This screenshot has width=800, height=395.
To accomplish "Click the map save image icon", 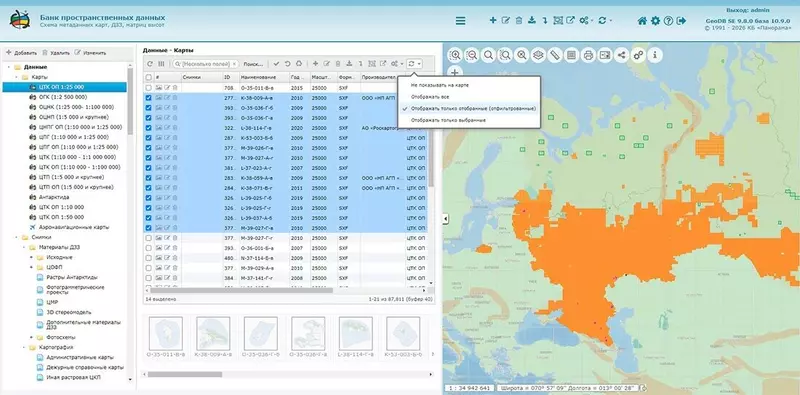I will click(605, 55).
